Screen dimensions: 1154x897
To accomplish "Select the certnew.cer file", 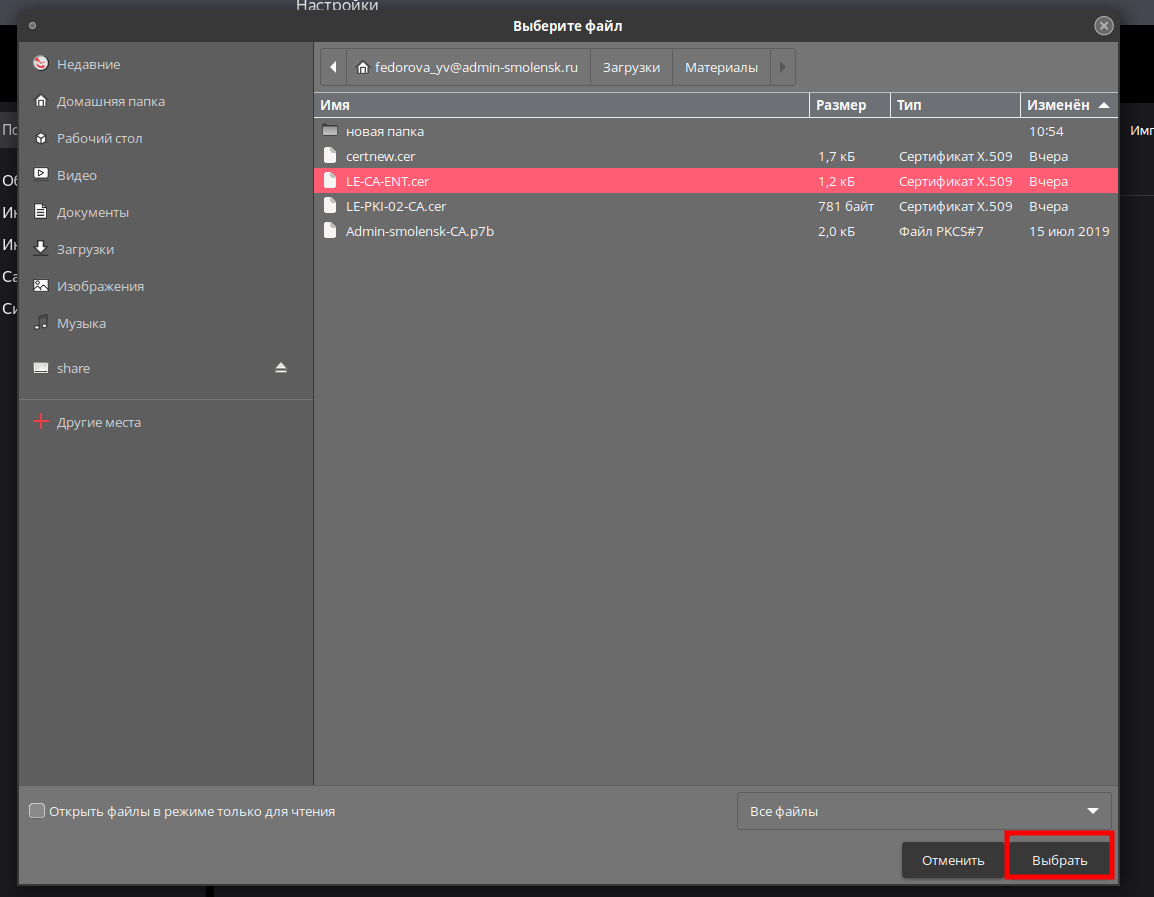I will point(380,156).
